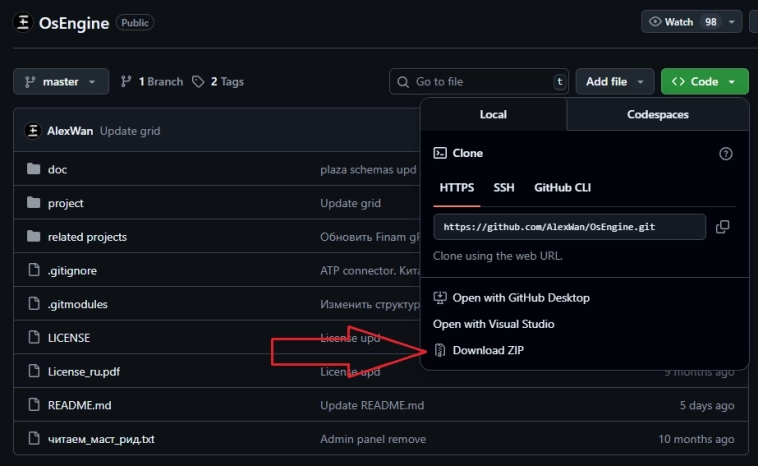Open the related projects folder

coord(87,237)
